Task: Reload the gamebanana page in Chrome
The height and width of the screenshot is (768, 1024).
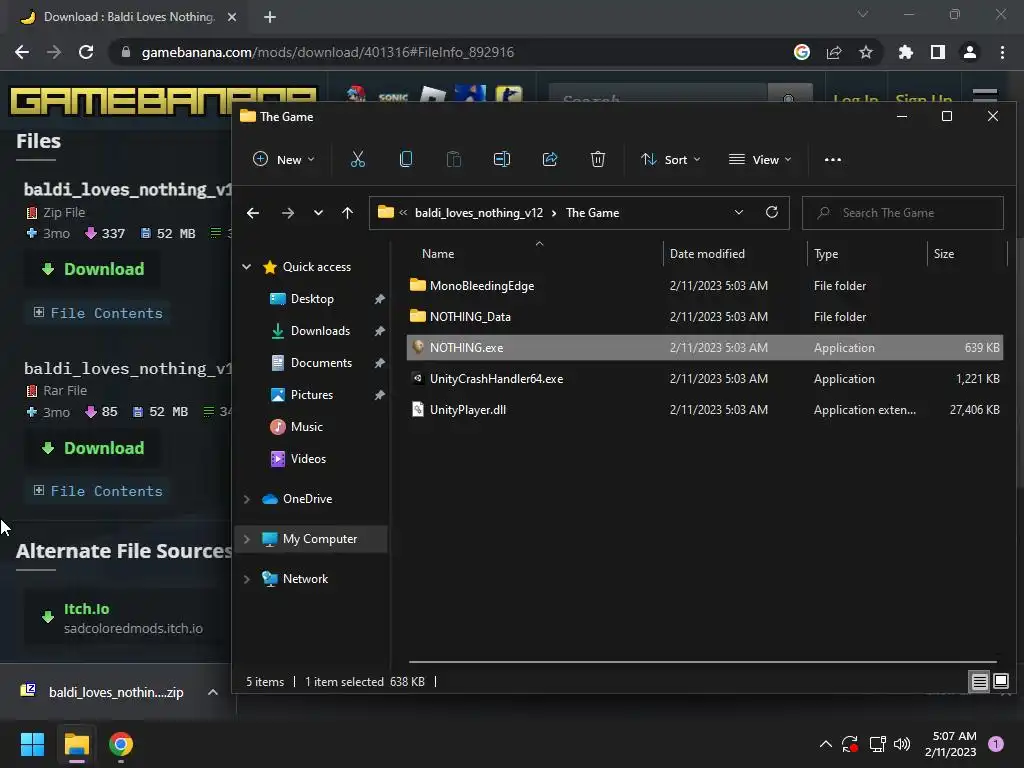Action: pos(86,52)
